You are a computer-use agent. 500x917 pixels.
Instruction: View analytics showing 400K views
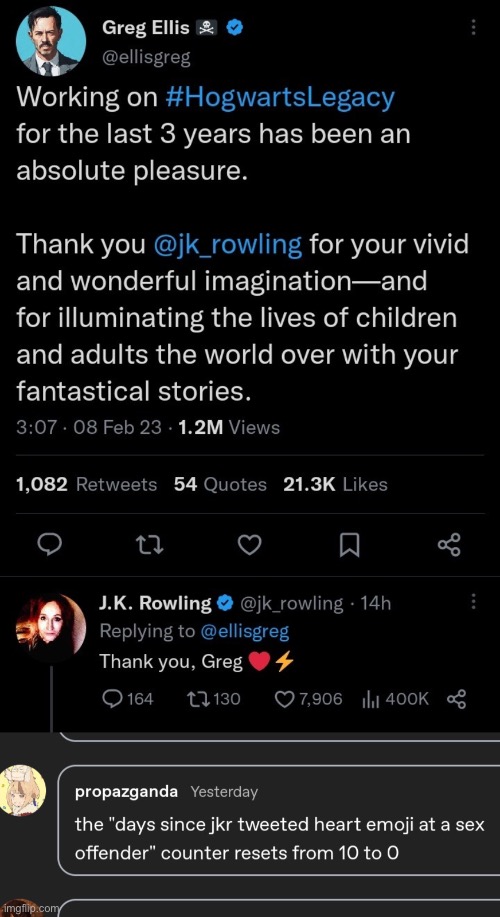click(x=396, y=698)
